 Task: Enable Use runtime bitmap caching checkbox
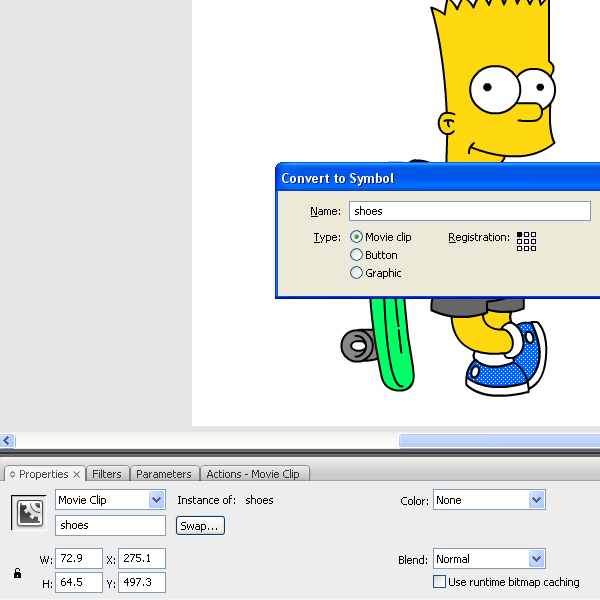439,582
